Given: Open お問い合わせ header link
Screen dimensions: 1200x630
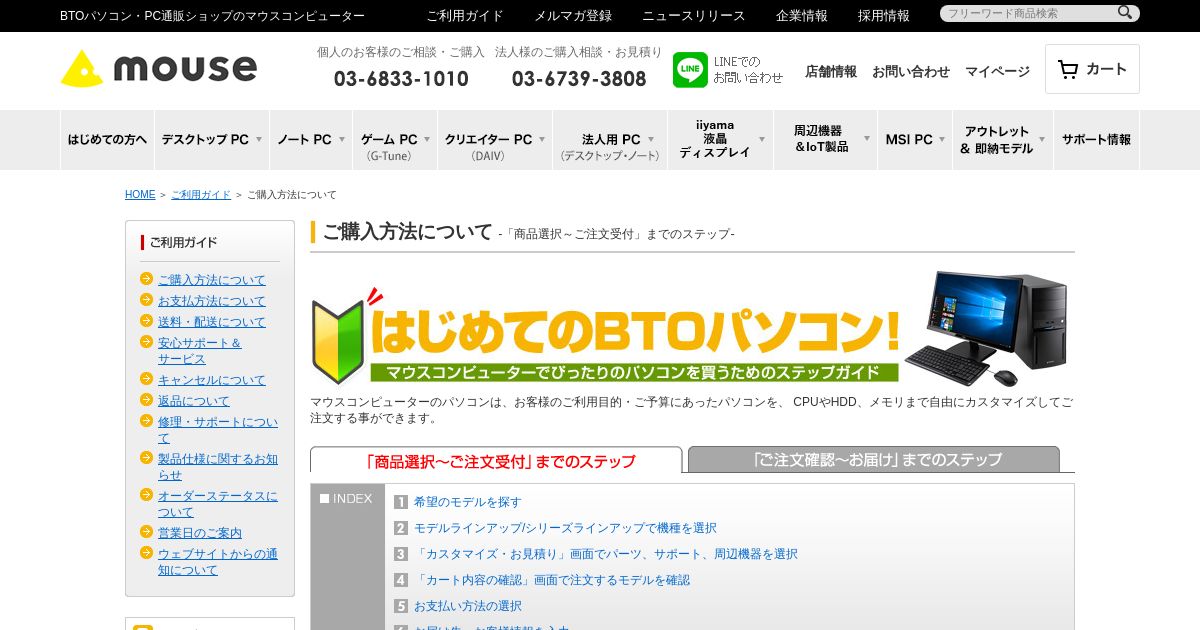Looking at the screenshot, I should 911,72.
